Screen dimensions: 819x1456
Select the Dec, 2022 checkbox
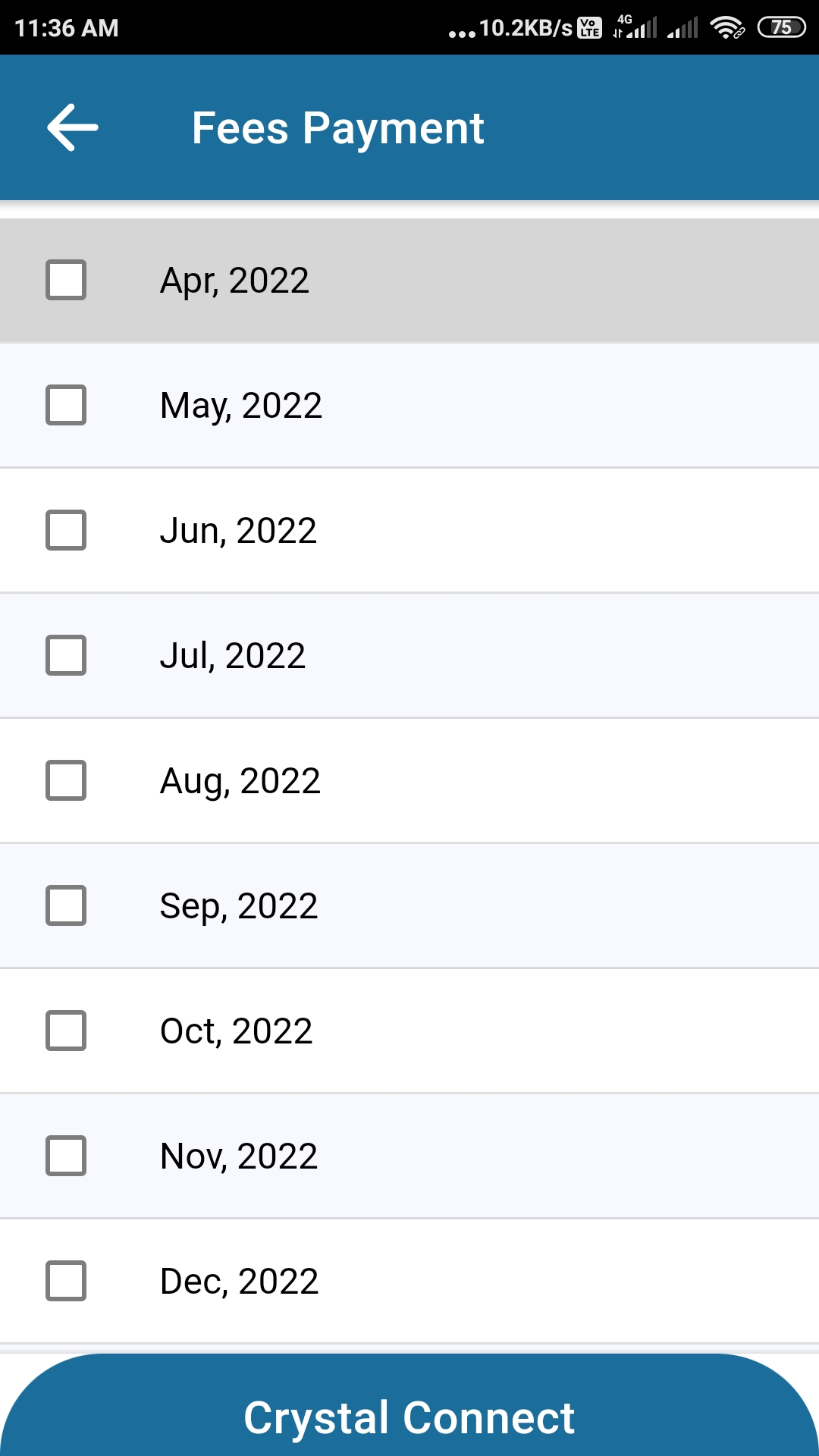[66, 1281]
